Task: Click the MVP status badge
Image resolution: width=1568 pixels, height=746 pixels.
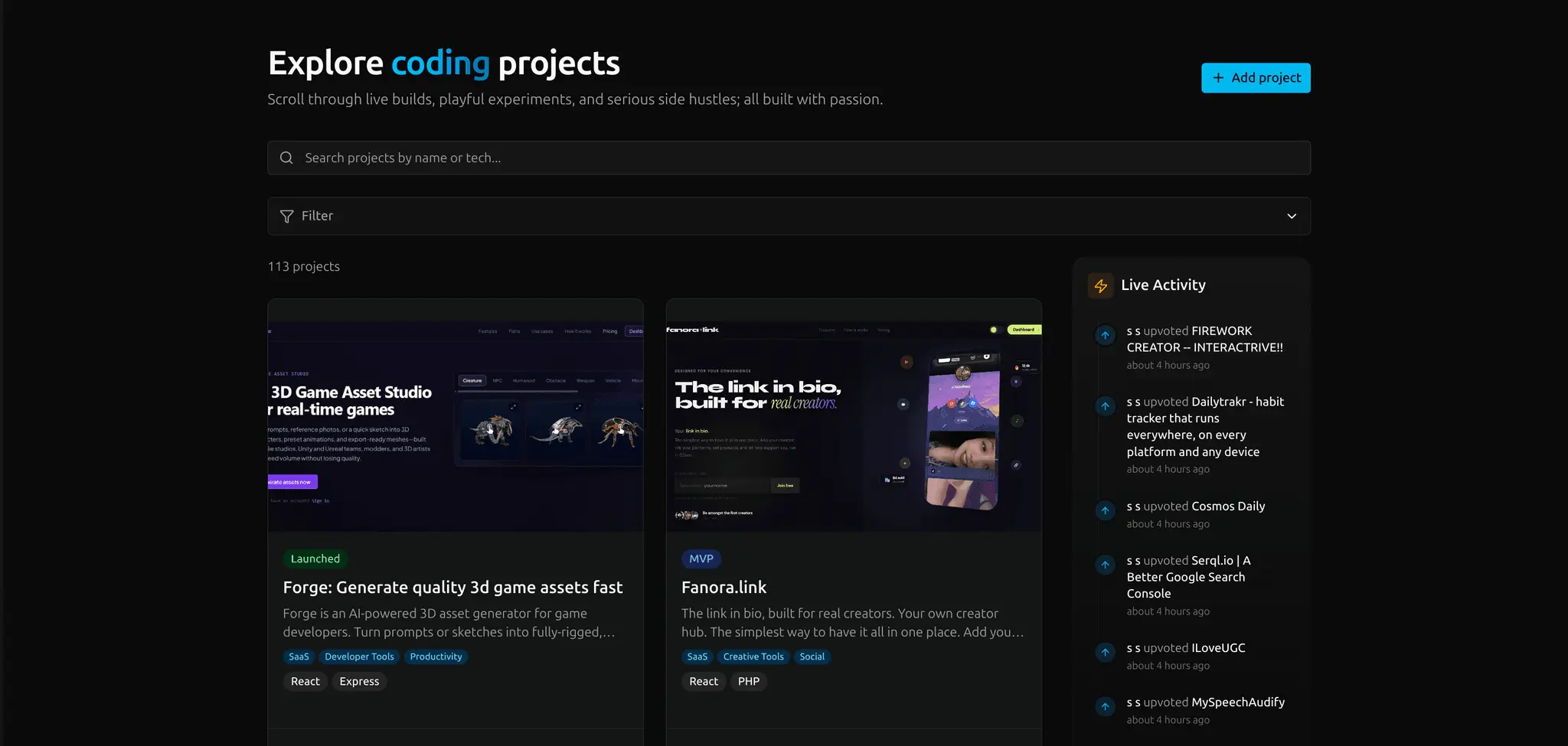Action: tap(701, 559)
